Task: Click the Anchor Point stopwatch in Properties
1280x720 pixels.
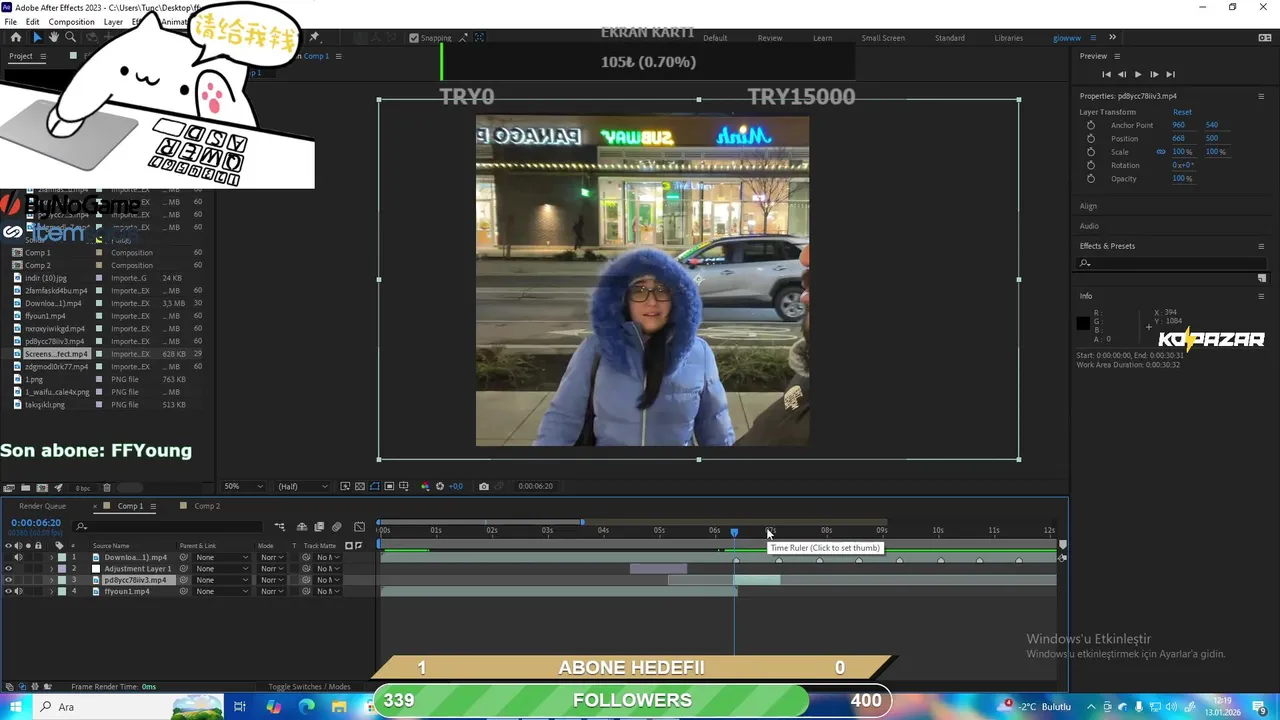Action: coord(1091,125)
